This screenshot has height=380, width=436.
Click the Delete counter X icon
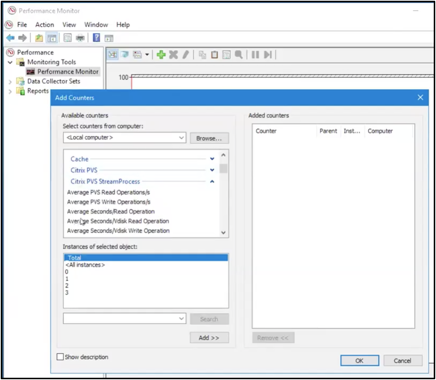point(173,54)
